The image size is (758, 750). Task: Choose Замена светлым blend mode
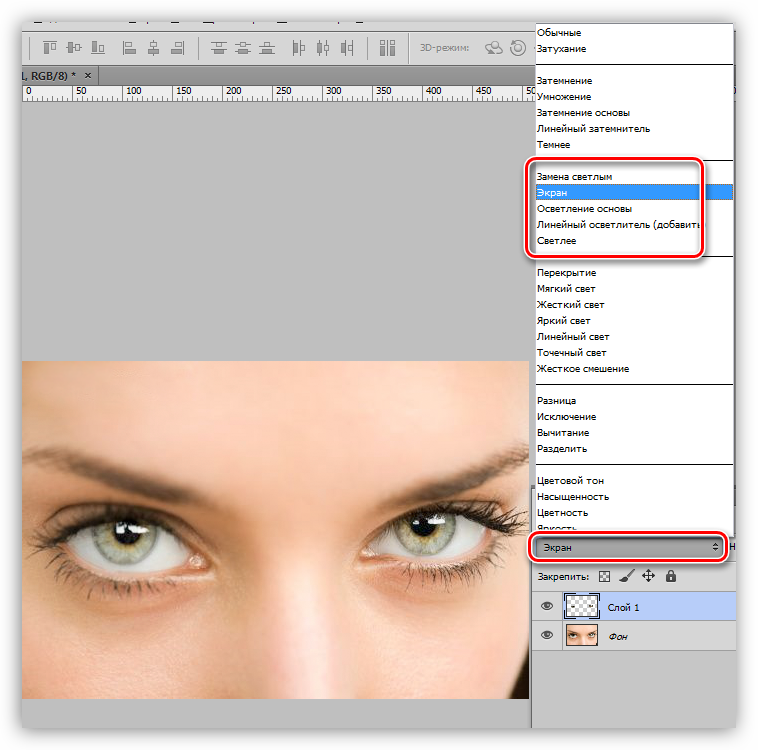574,176
